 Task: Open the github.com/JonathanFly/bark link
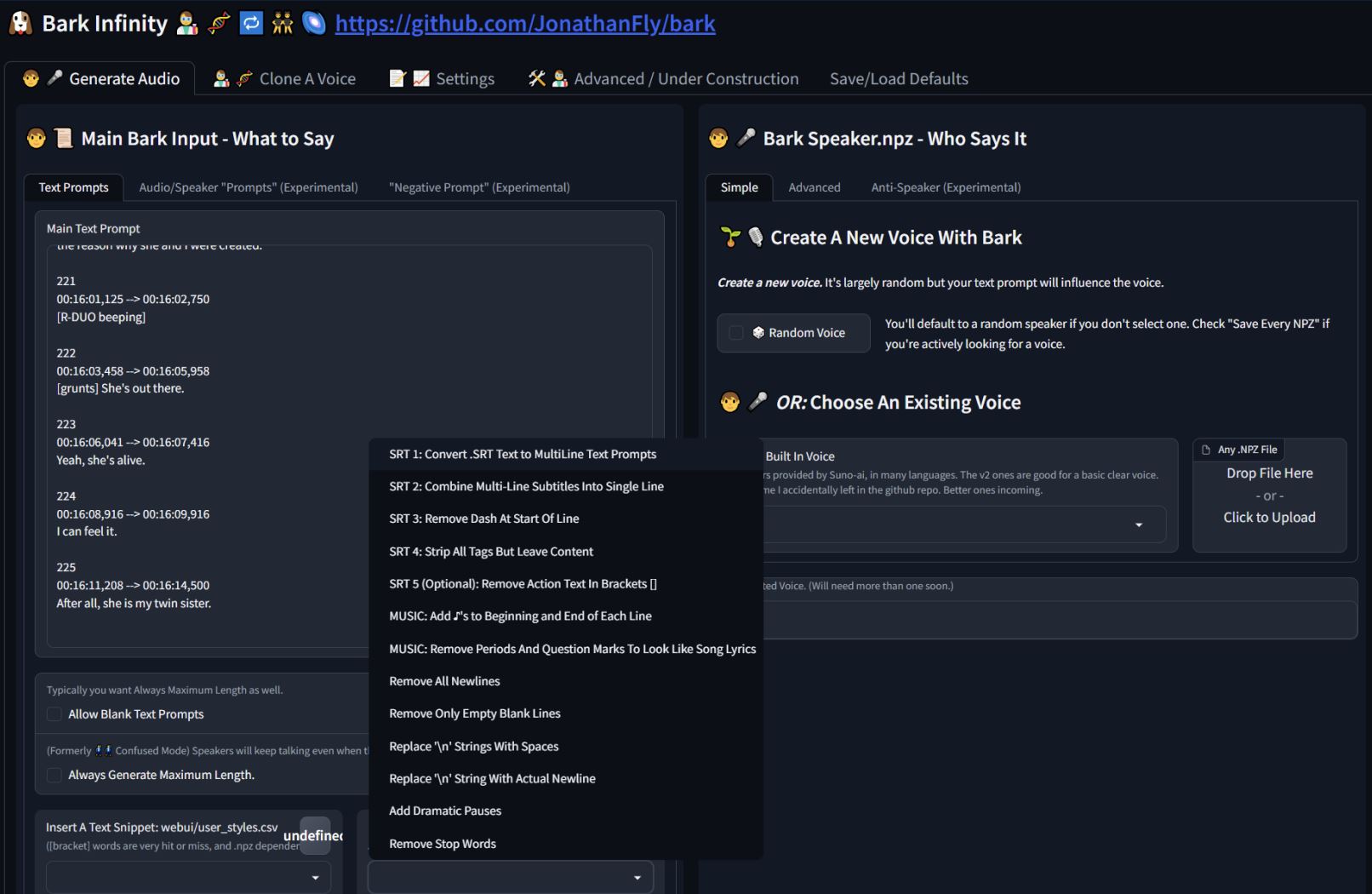(x=525, y=24)
